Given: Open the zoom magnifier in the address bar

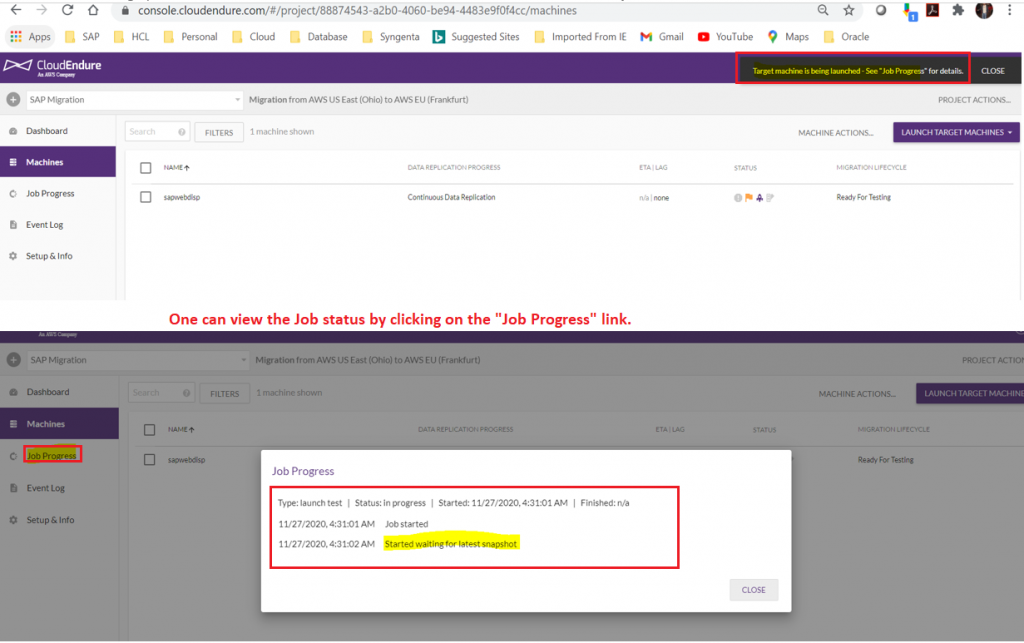Looking at the screenshot, I should (823, 10).
